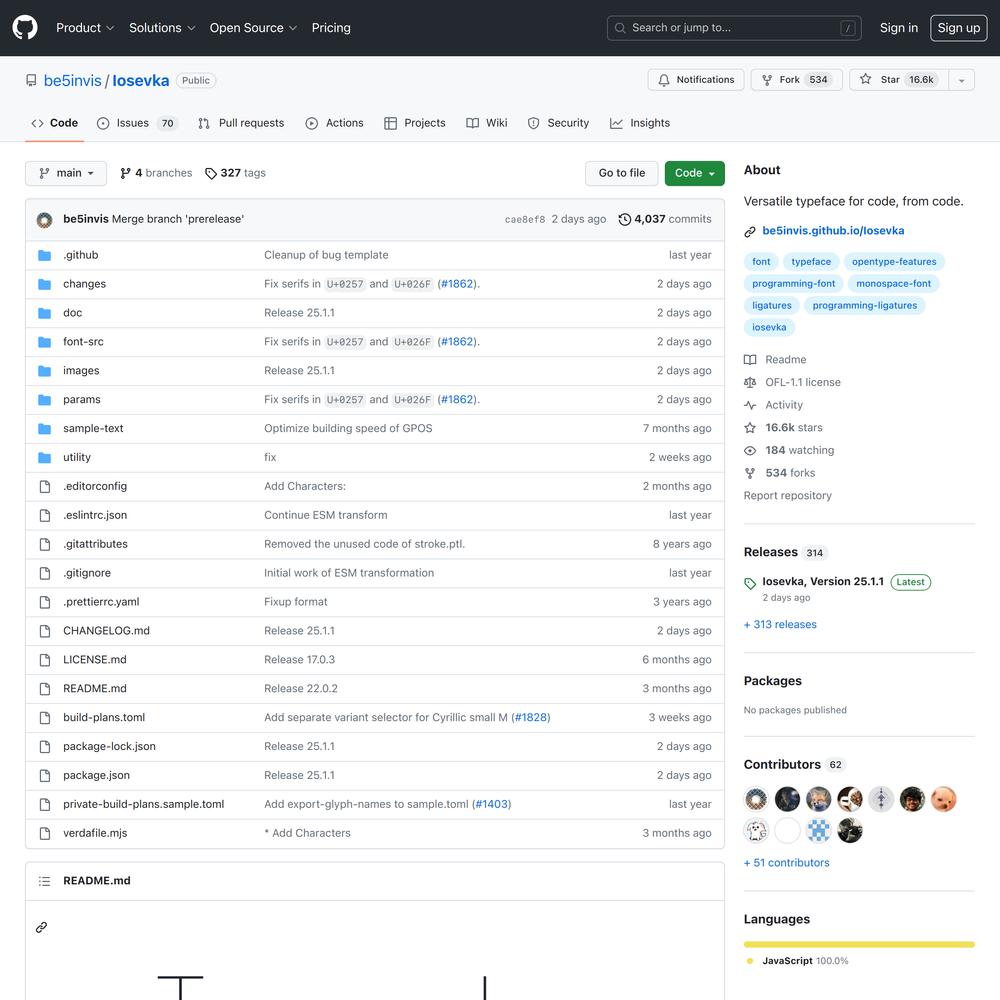Click the eye icon next to 184 watching
Image resolution: width=1000 pixels, height=1000 pixels.
[x=750, y=451]
